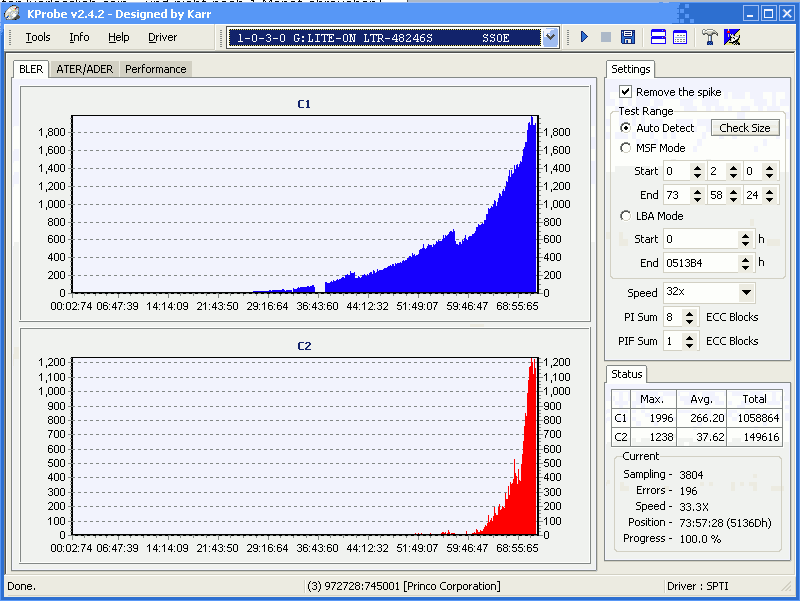Click the rightmost chart toolbar icon
This screenshot has width=800, height=601.
[x=732, y=37]
